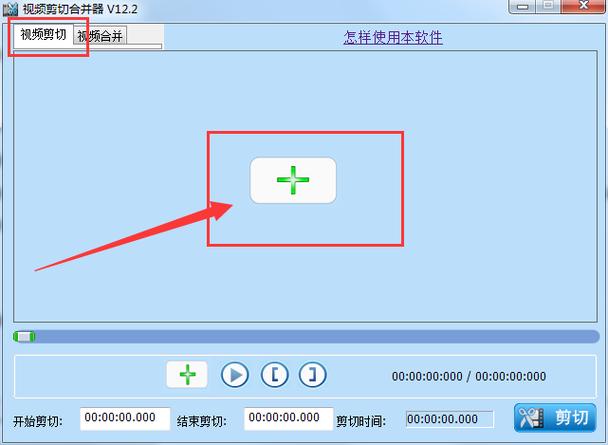Close the 视频剪切合并器 window
Viewport: 608px width, 445px height.
click(583, 6)
